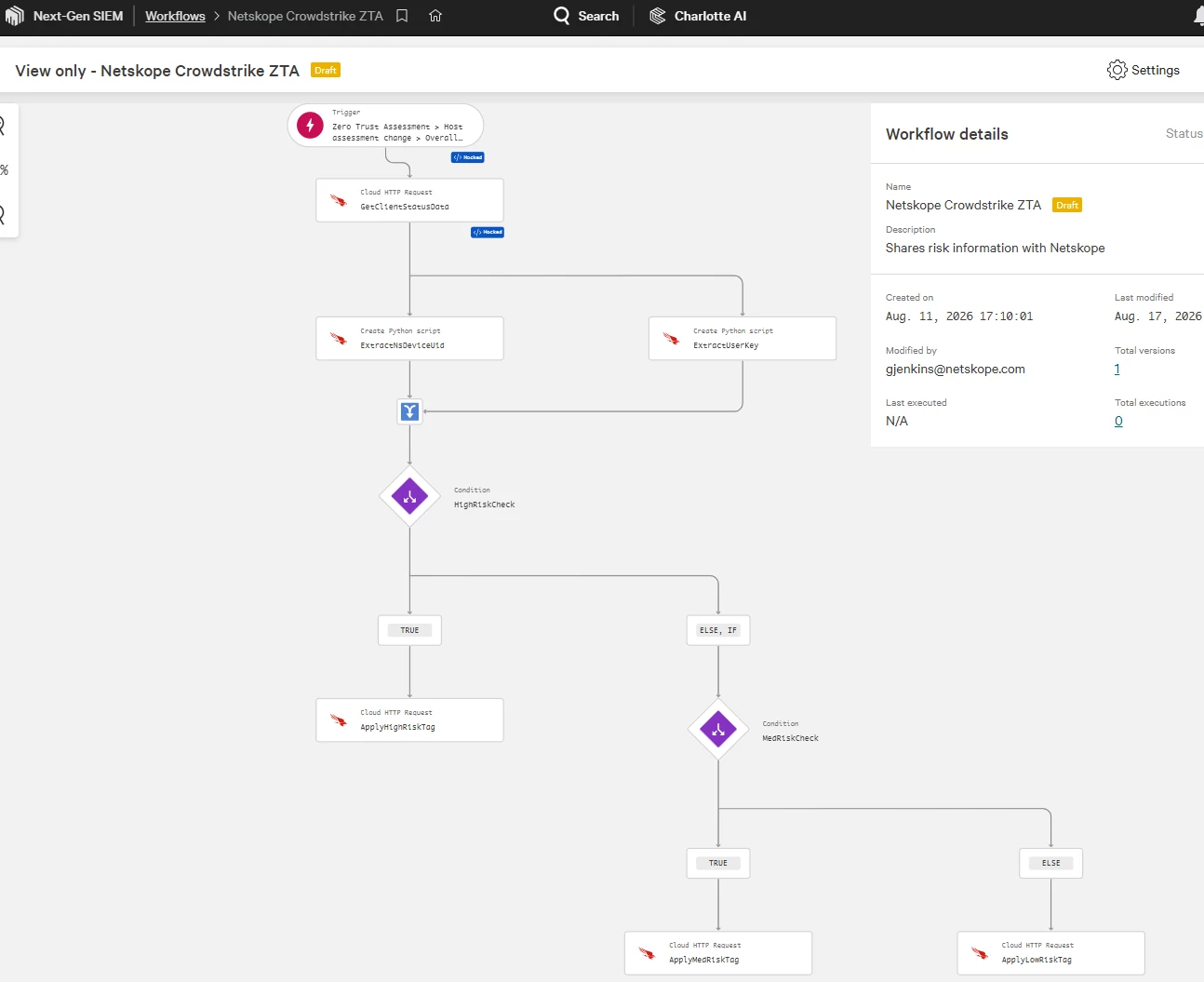Click the MedRiskCheck label text

point(791,738)
